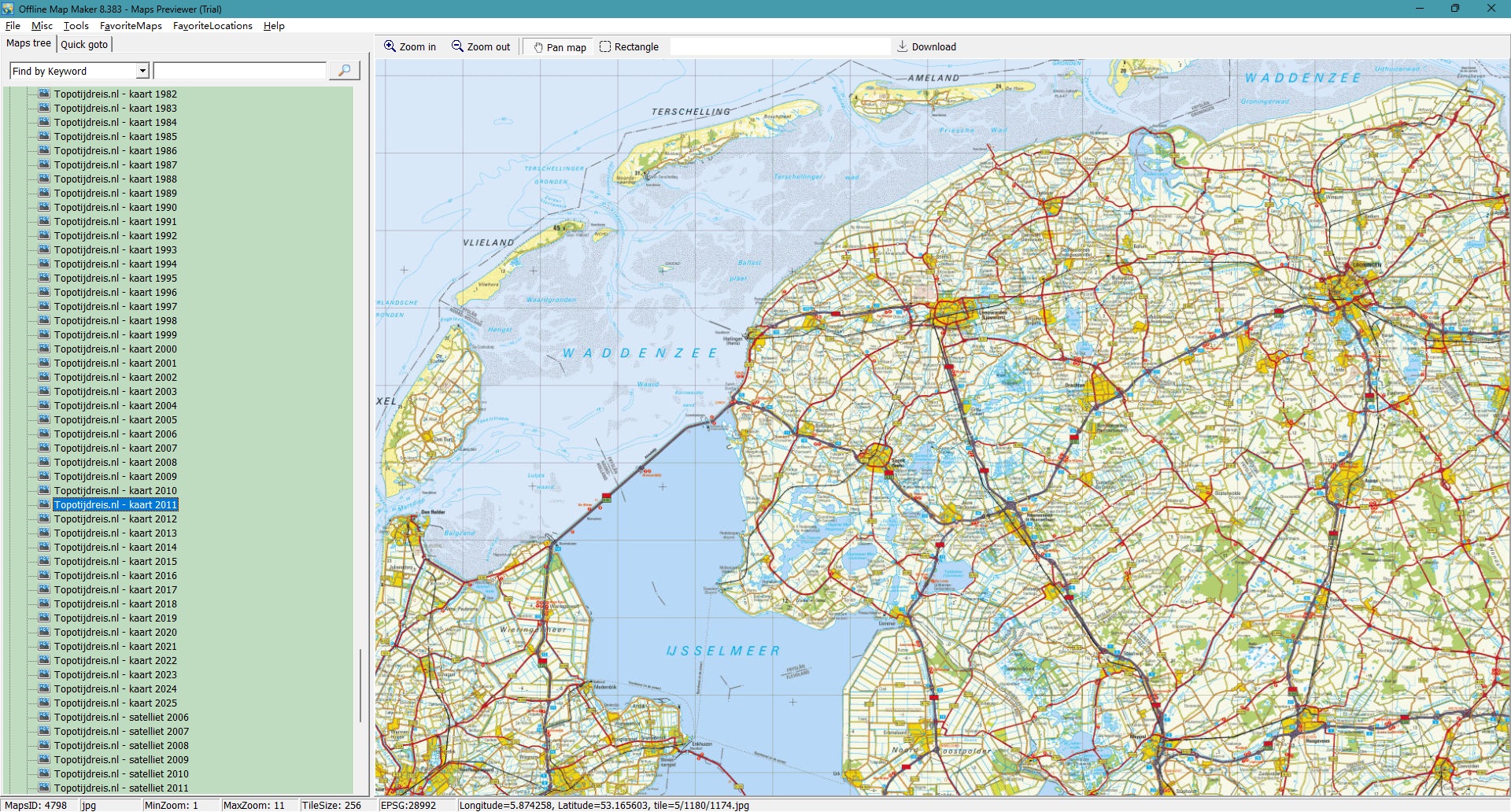Open the FavoriteLocations menu
Screen dimensions: 1511x812
(x=212, y=26)
